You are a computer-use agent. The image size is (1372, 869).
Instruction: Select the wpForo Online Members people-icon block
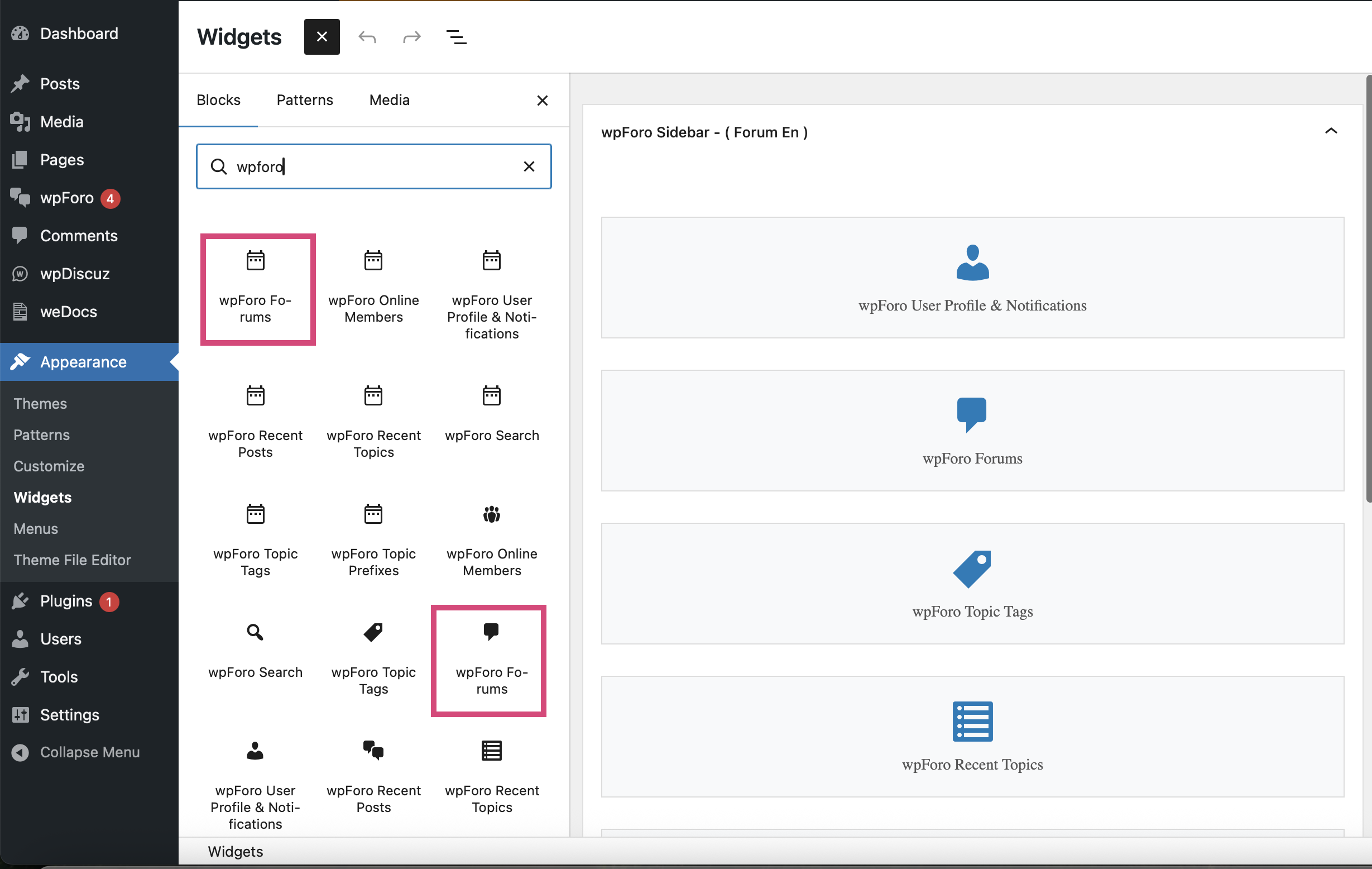coord(491,539)
